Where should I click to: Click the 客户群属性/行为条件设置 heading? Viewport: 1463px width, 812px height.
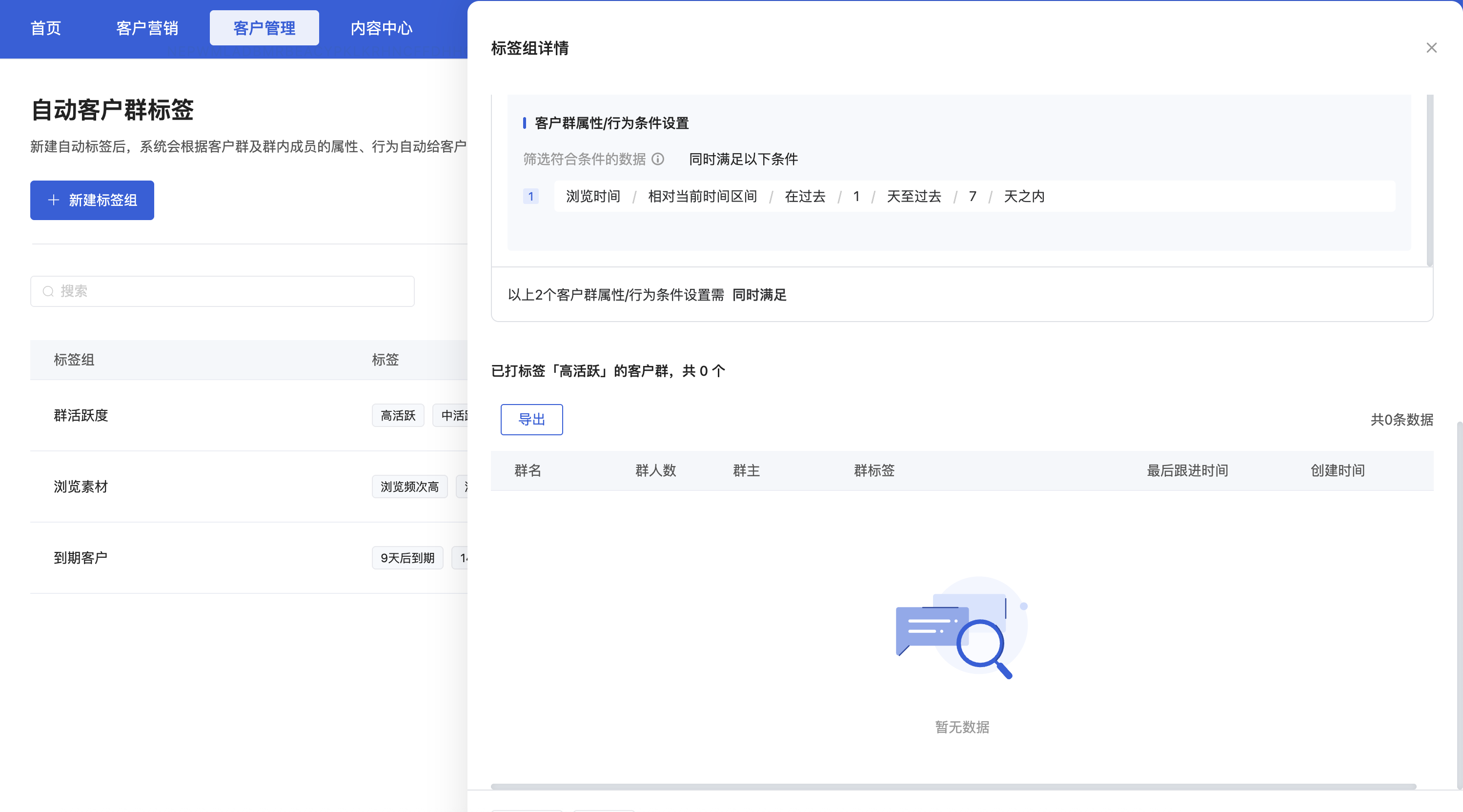click(611, 123)
